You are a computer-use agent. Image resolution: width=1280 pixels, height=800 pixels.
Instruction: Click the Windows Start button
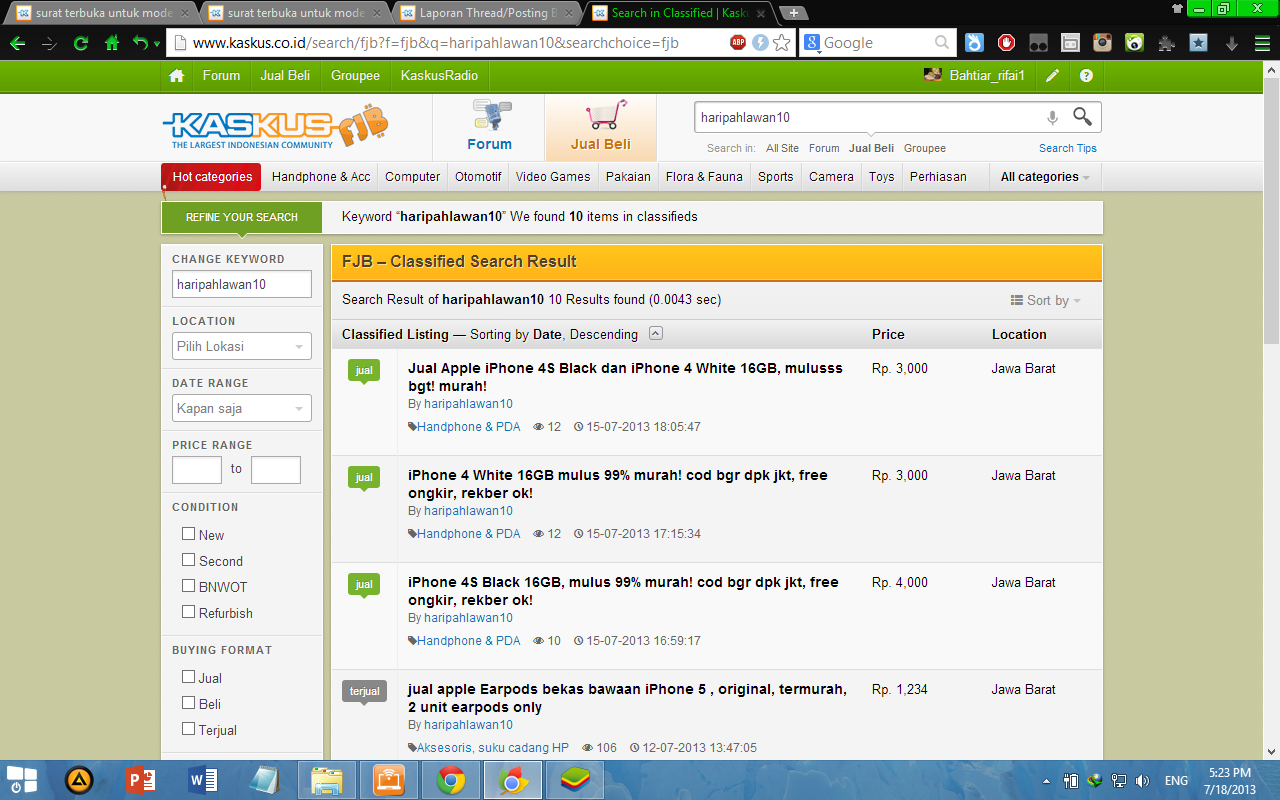click(x=22, y=779)
